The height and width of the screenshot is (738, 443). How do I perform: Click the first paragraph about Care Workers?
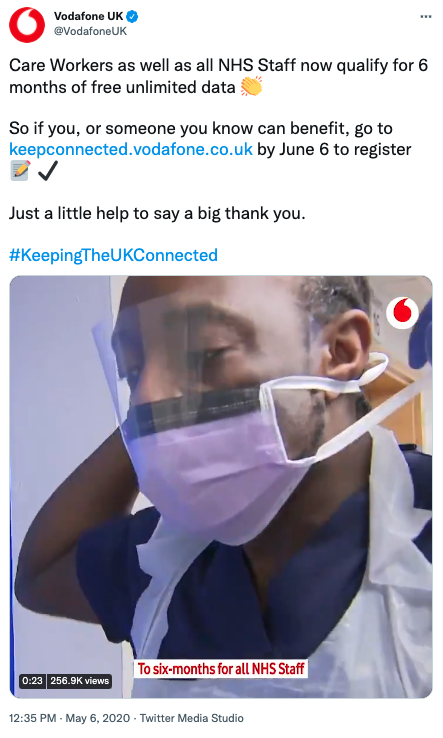[x=218, y=76]
